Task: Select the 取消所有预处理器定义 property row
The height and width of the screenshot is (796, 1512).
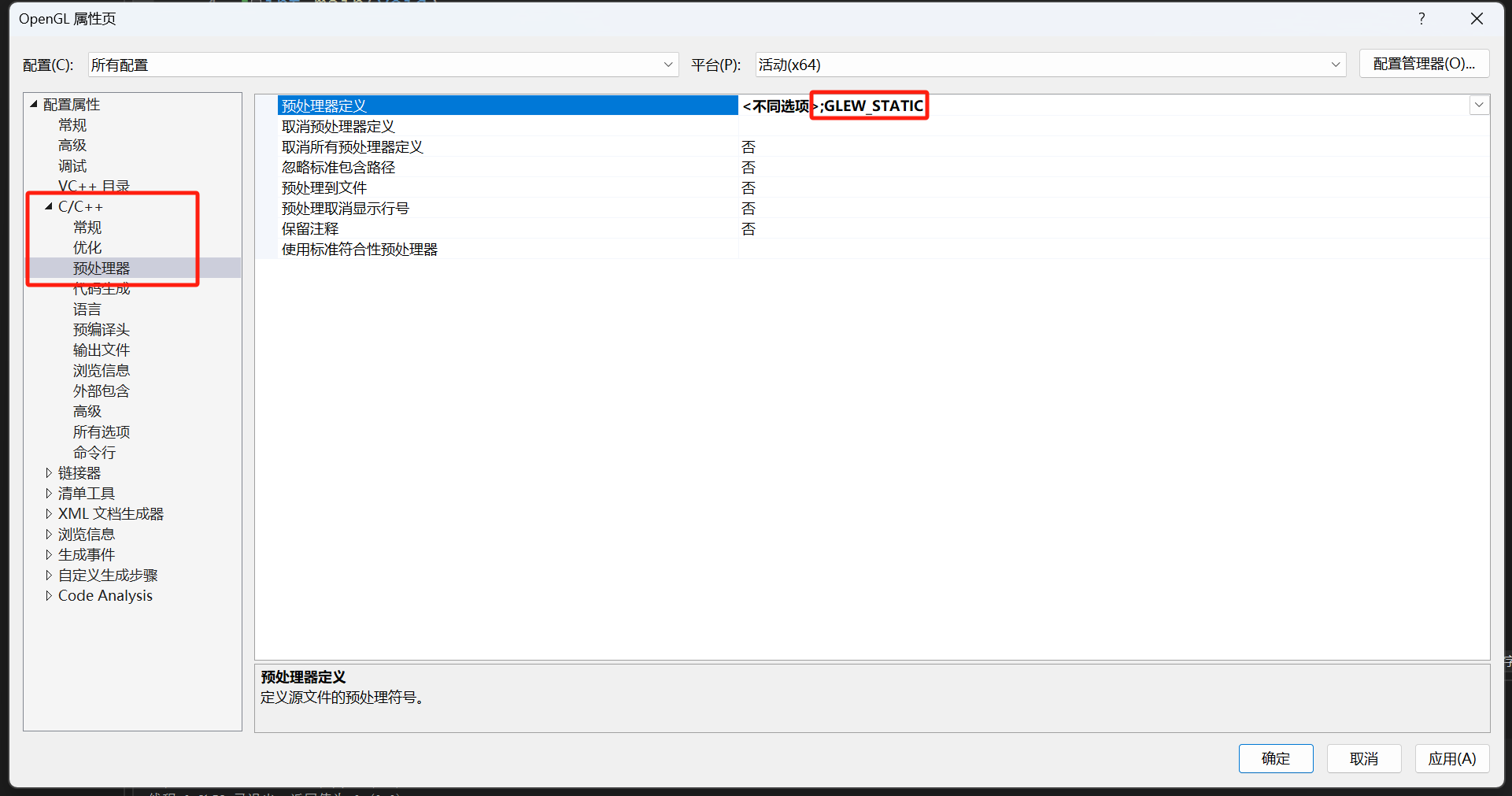Action: click(x=508, y=146)
